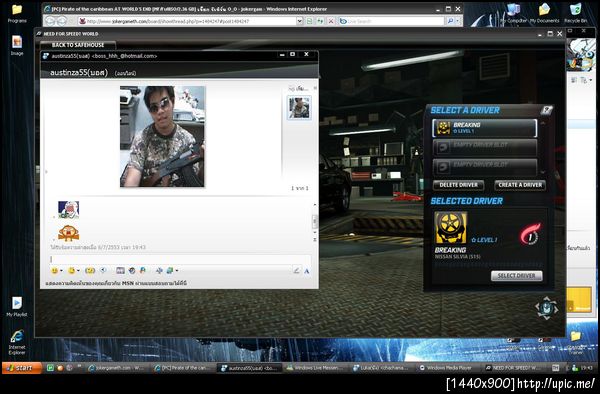Click the Live Search box in Internet Explorer
The height and width of the screenshot is (394, 600).
coord(391,21)
